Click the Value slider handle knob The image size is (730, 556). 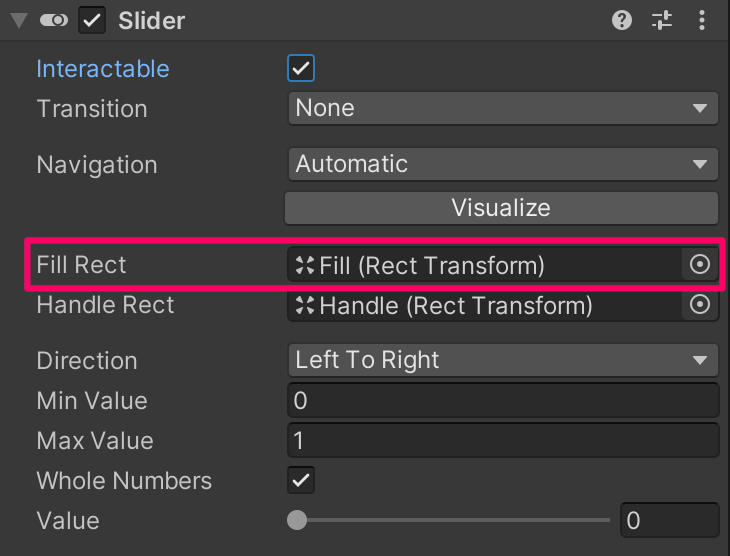(x=297, y=520)
